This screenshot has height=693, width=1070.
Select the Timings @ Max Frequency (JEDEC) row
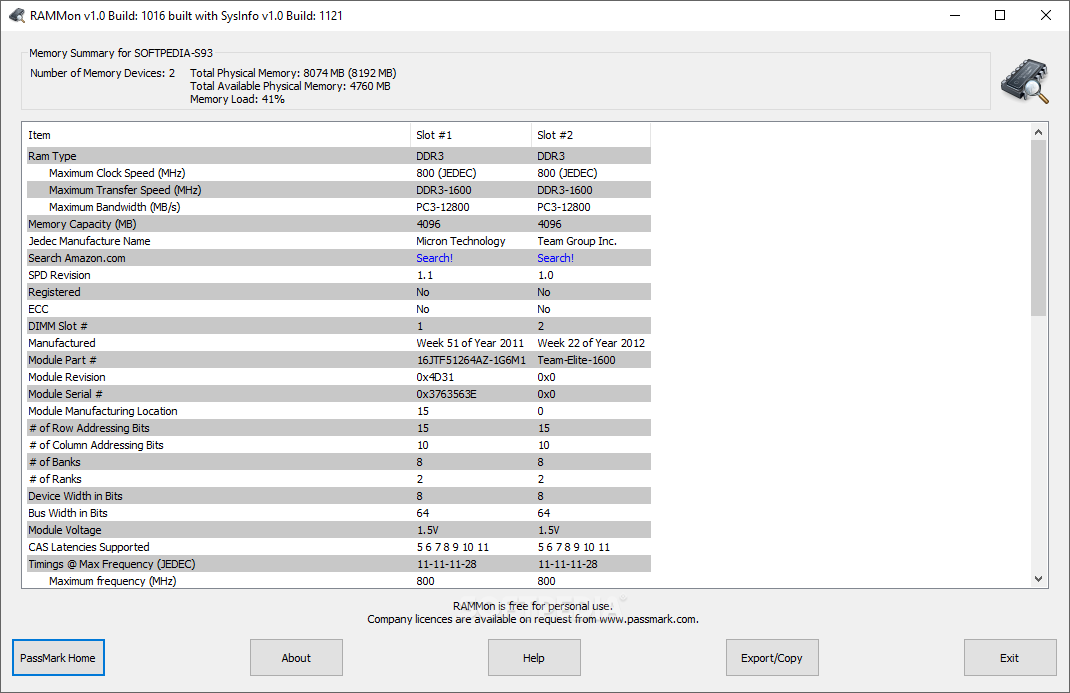click(338, 564)
